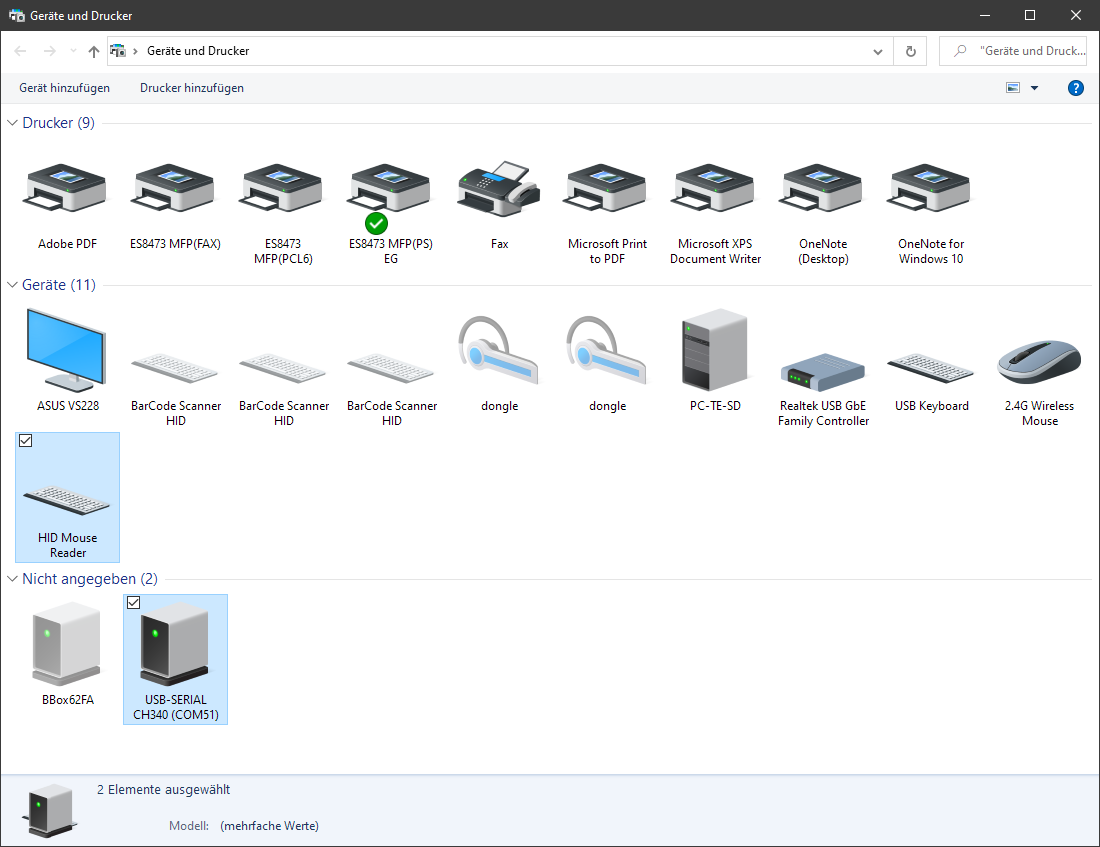Uncheck the HID Mouse Reader checkbox
The image size is (1100, 847).
[26, 441]
